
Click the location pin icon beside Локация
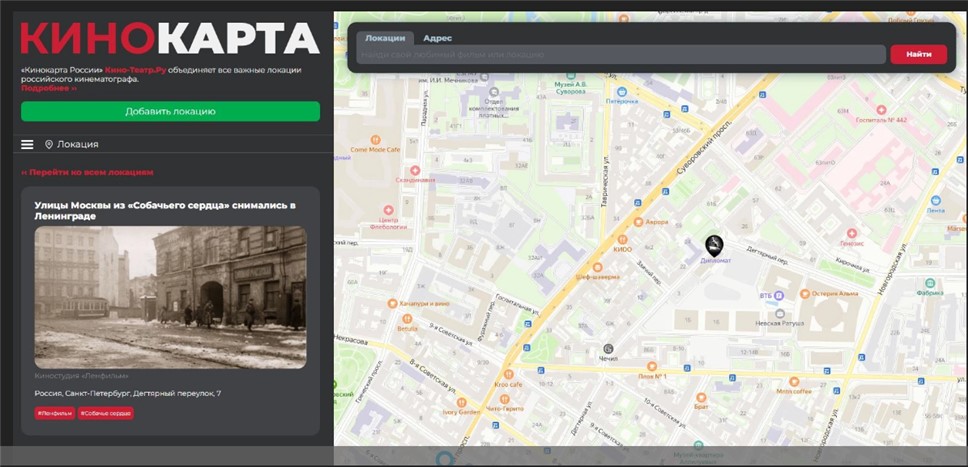click(49, 144)
